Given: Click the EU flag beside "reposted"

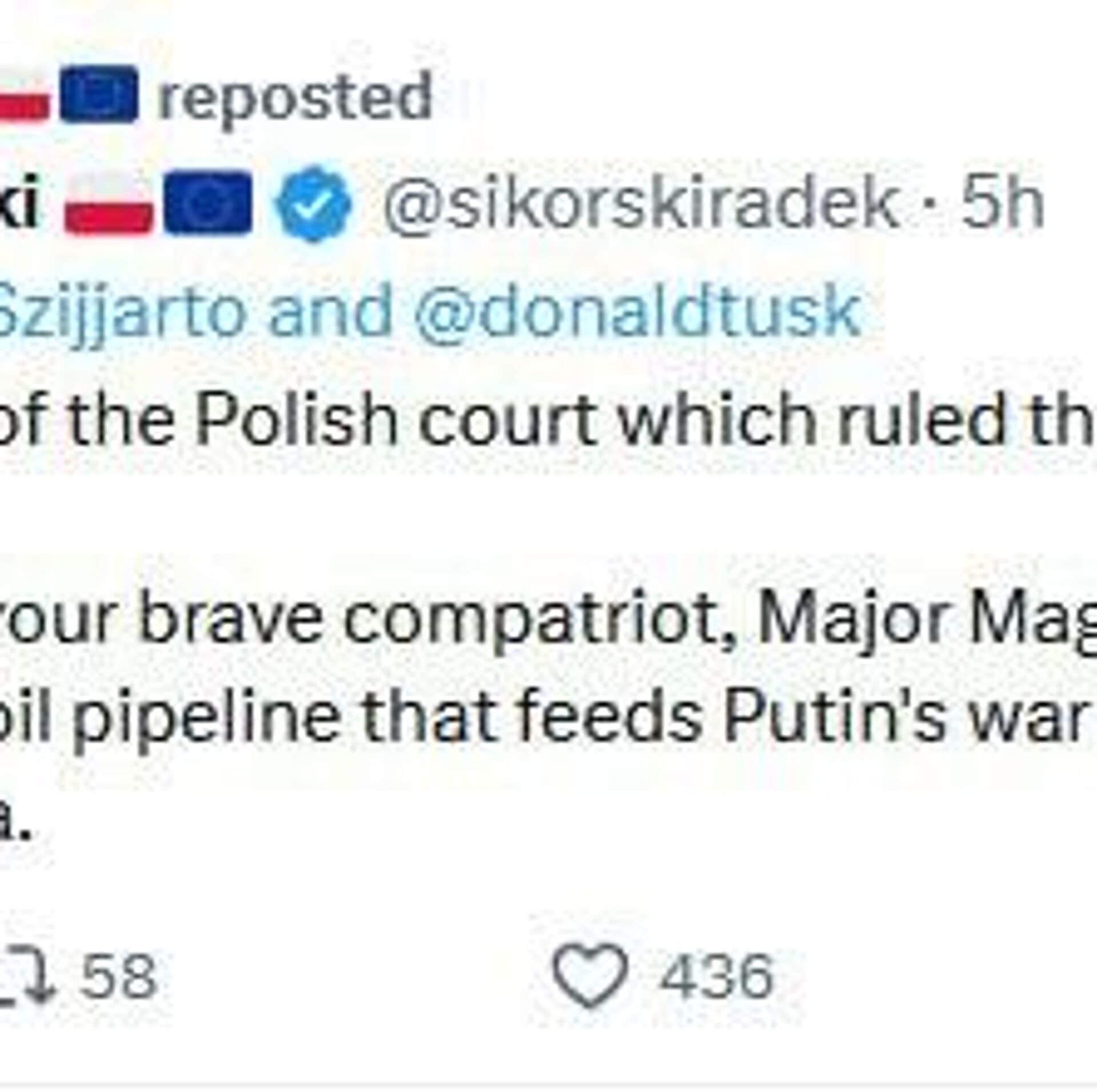Looking at the screenshot, I should [98, 94].
